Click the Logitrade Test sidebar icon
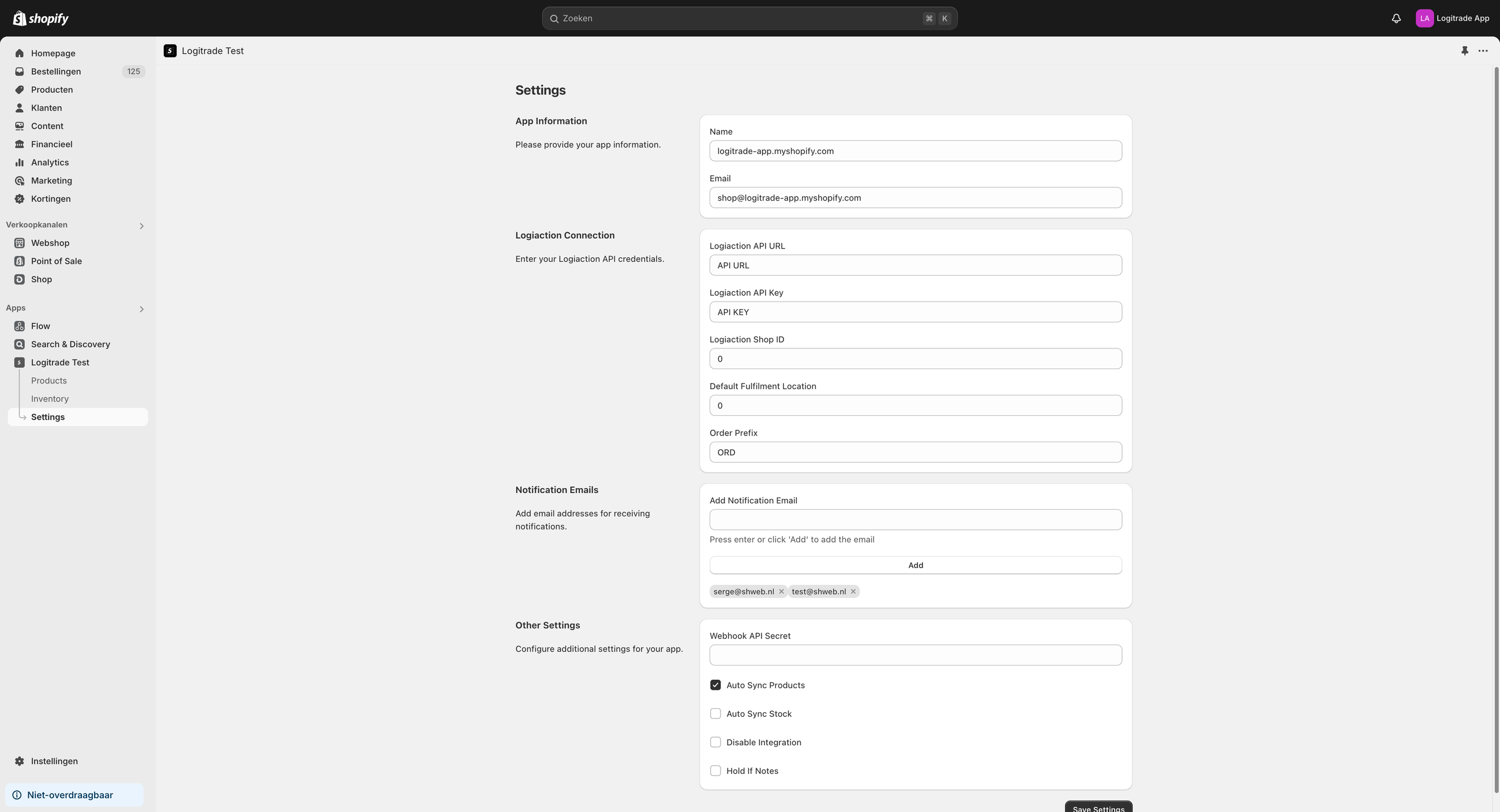Viewport: 1500px width, 812px height. [19, 363]
